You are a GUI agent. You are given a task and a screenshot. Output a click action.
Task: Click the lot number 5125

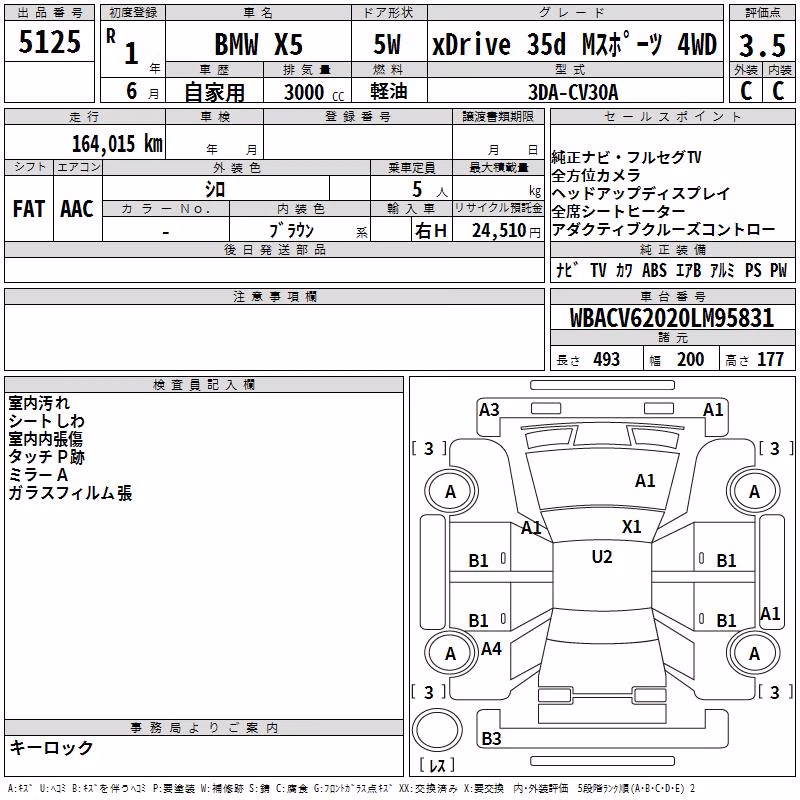click(49, 42)
